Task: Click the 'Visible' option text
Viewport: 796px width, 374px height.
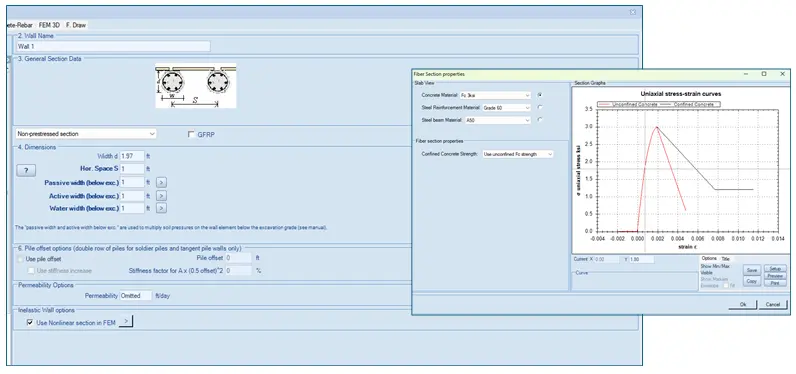Action: 706,273
